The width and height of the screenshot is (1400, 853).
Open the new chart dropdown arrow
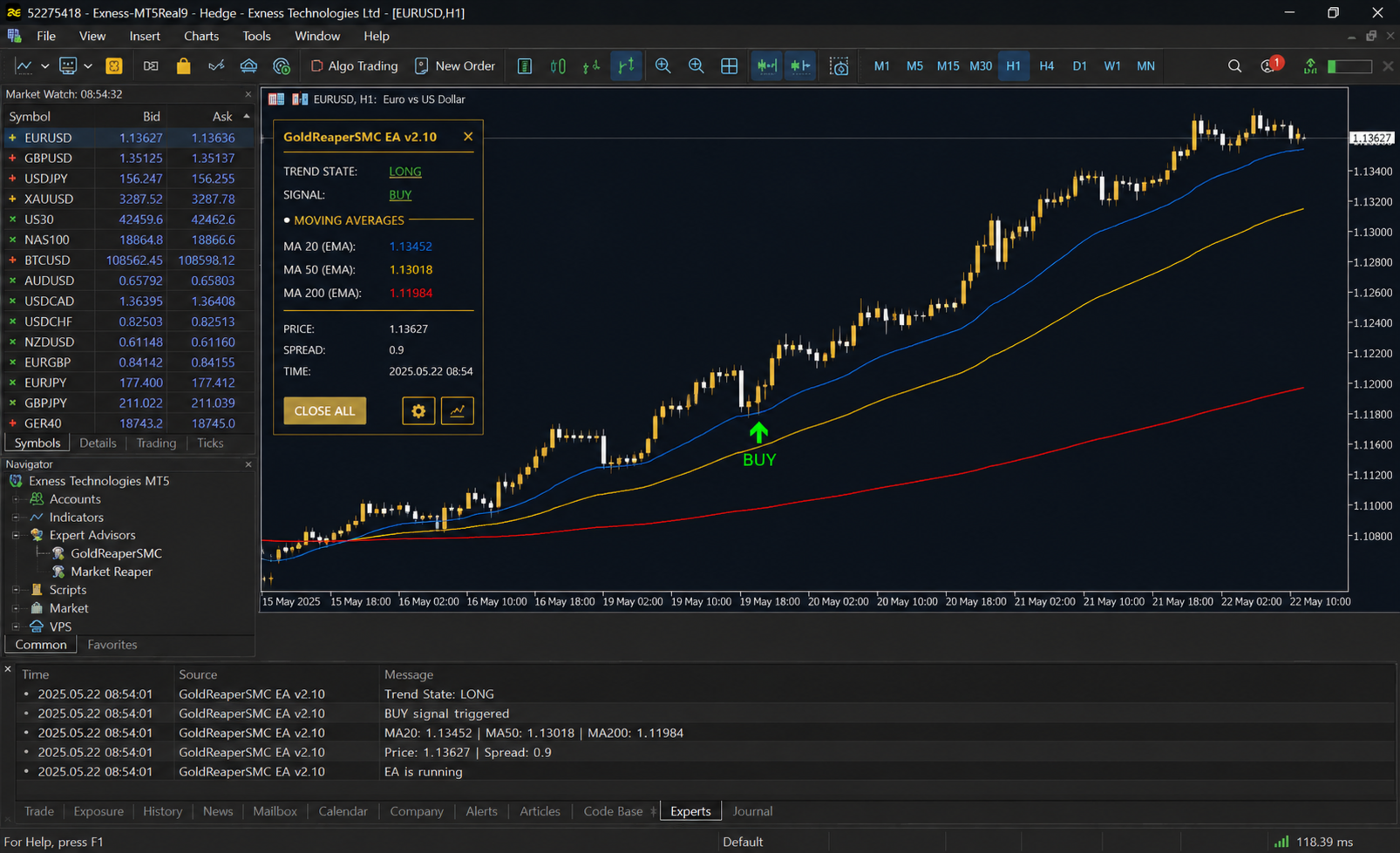coord(44,66)
